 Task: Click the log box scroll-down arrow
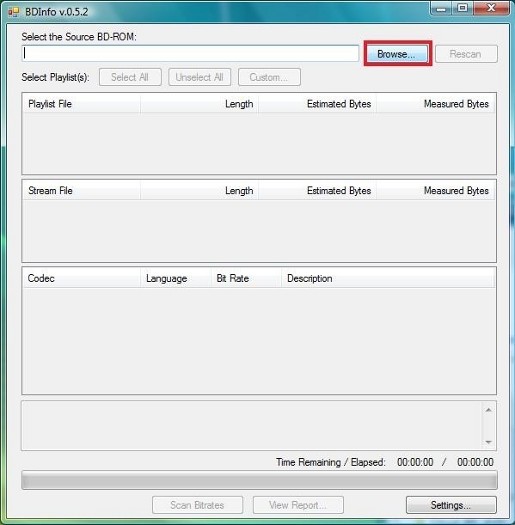[x=489, y=442]
